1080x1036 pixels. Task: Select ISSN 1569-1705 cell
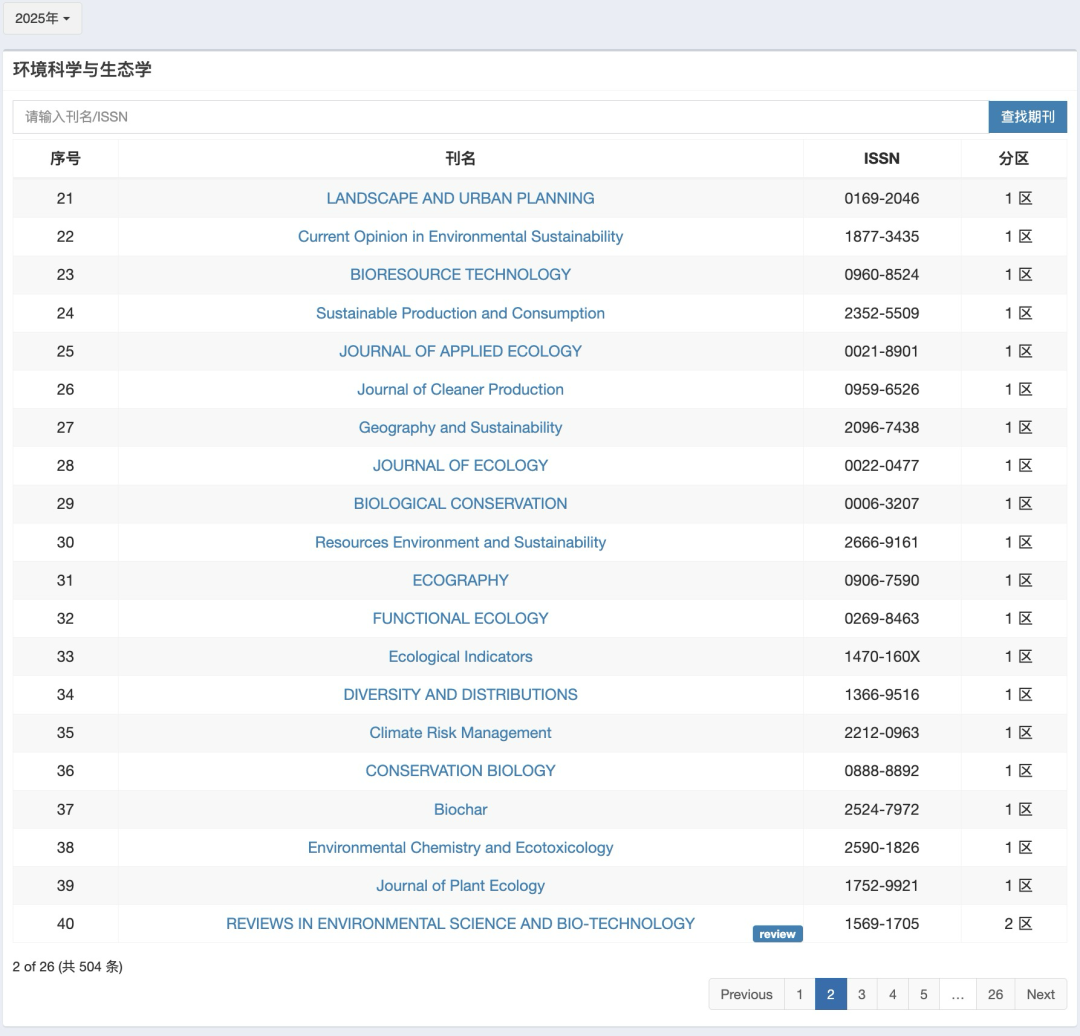882,924
